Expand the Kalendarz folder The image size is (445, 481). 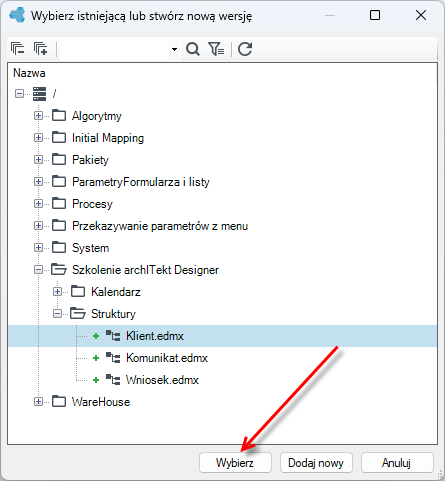pos(57,292)
